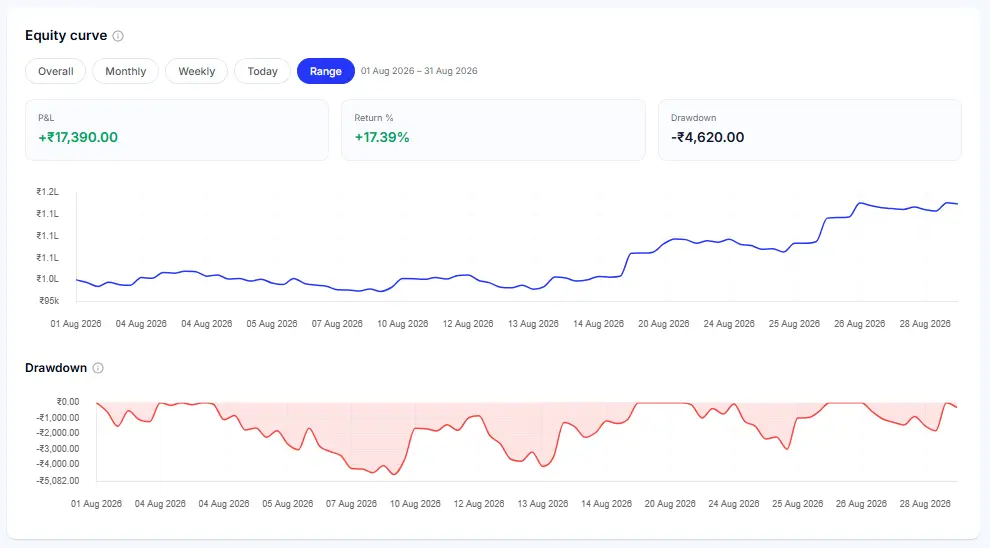This screenshot has height=548, width=990.
Task: Click the Drawdown chart heading
Action: (56, 368)
